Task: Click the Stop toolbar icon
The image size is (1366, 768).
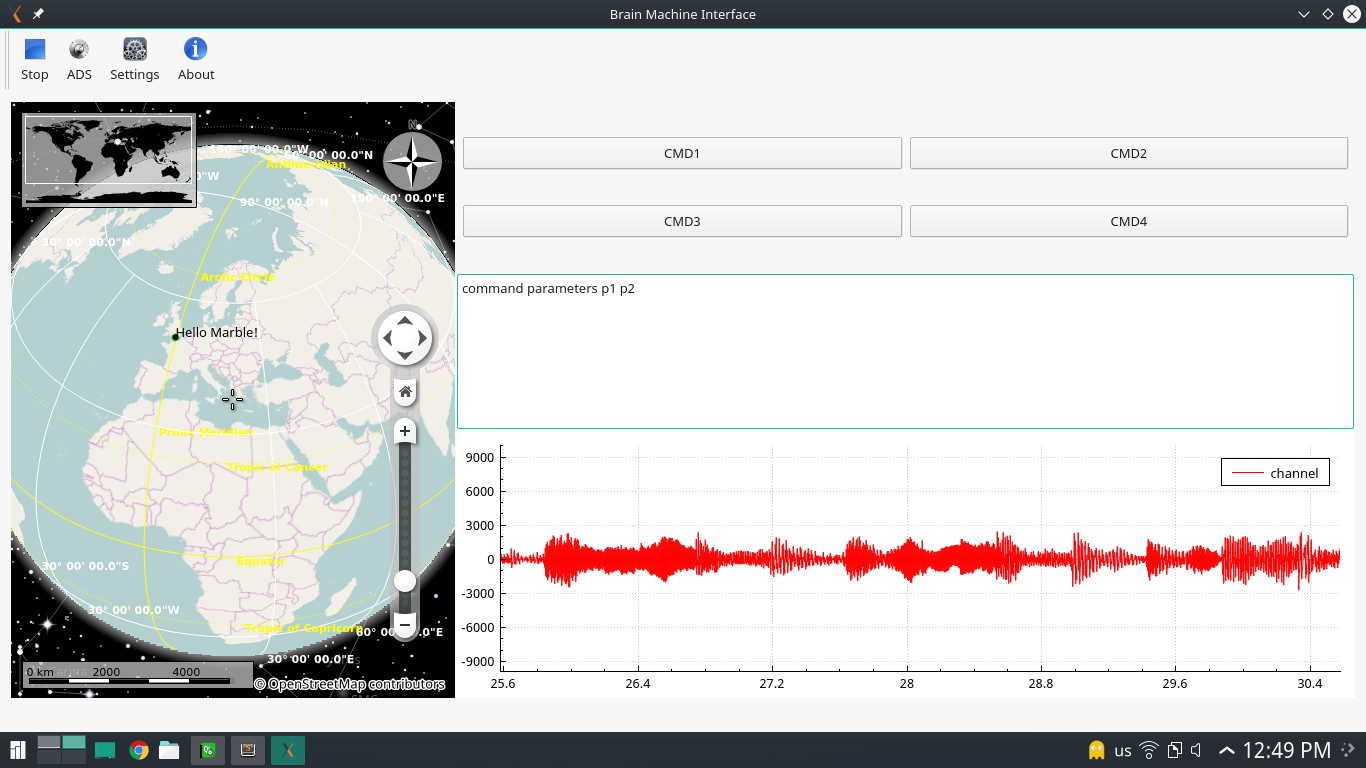Action: tap(35, 60)
